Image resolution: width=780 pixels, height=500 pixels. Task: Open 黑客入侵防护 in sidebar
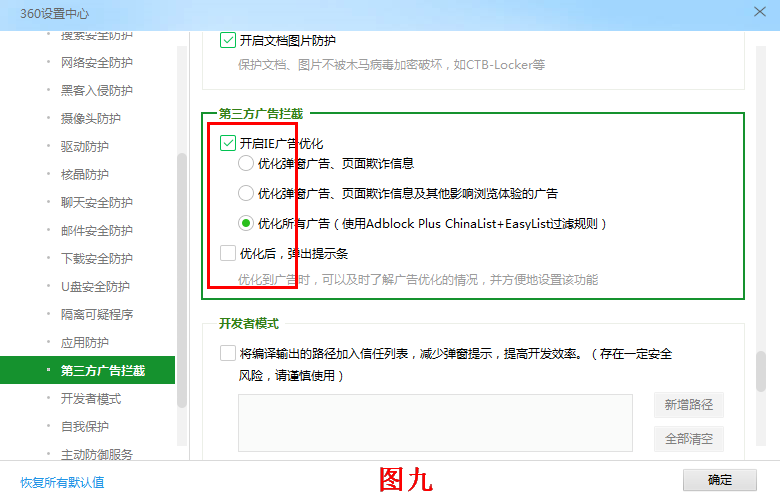click(x=97, y=91)
